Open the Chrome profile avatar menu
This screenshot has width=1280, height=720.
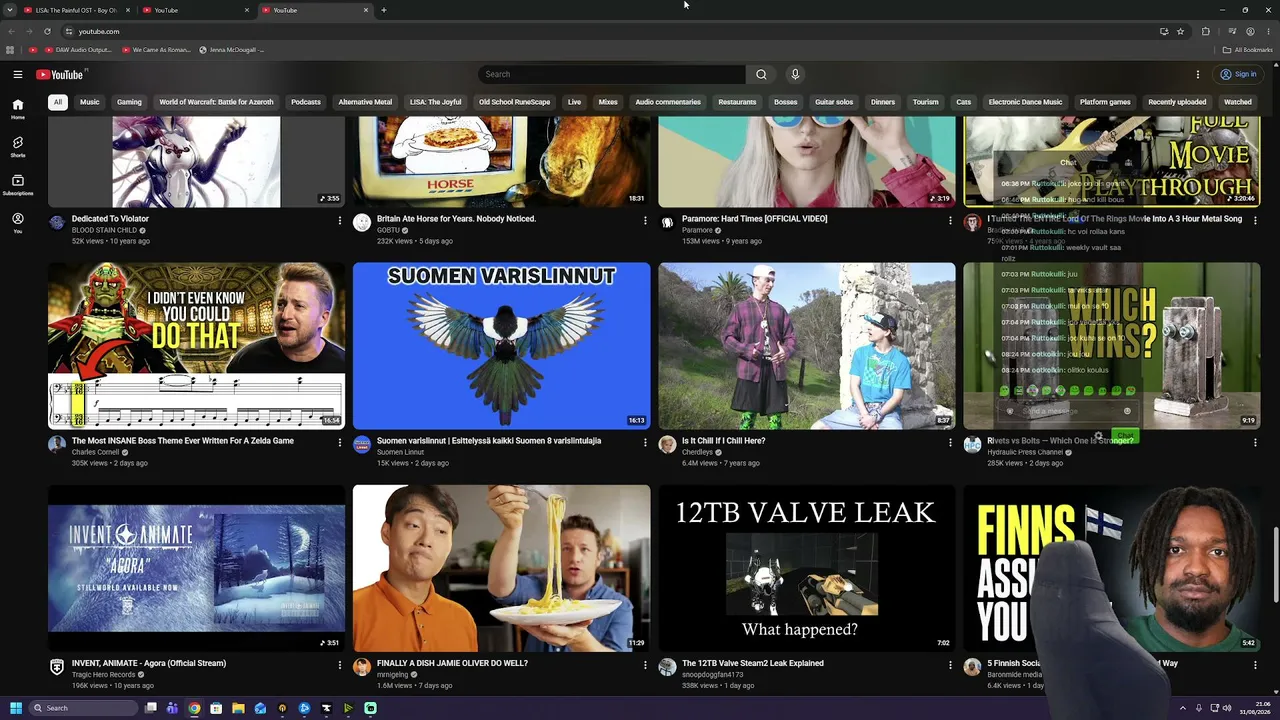click(x=1250, y=31)
